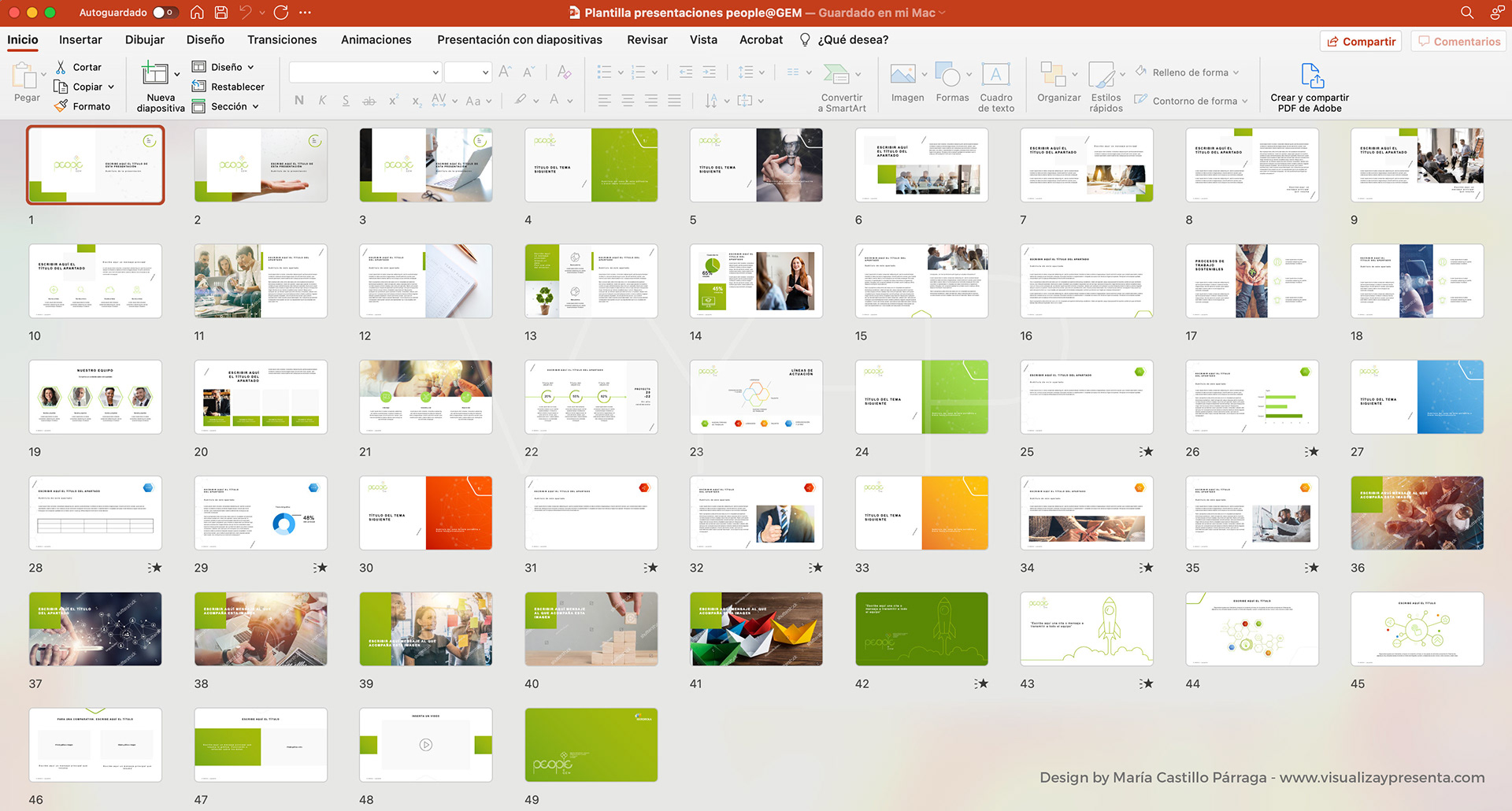The image size is (1512, 811).
Task: Open the Dibujar tab
Action: click(x=145, y=39)
